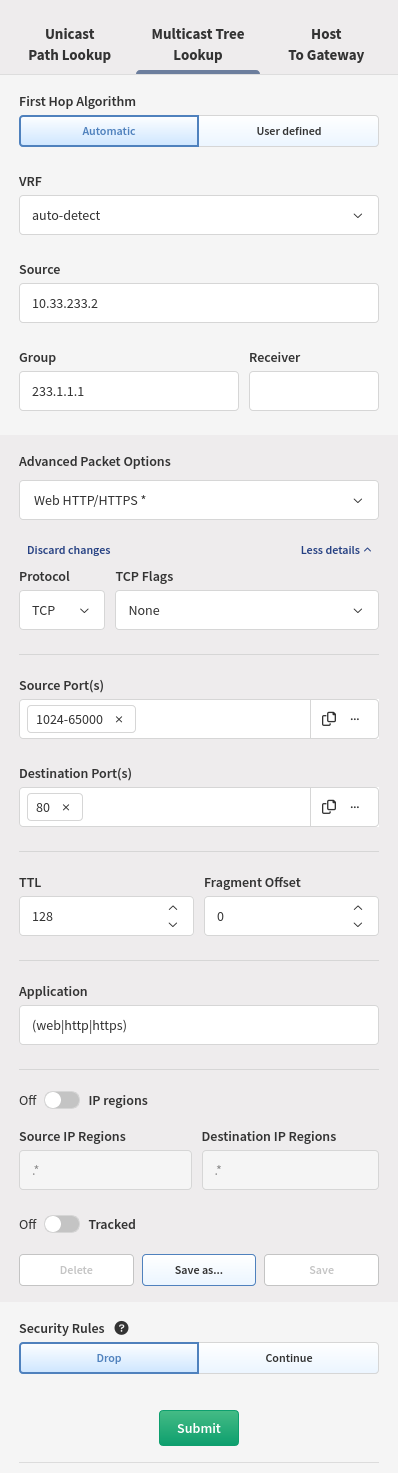Click the Receiver input field
Image resolution: width=398 pixels, height=1473 pixels.
[x=314, y=391]
